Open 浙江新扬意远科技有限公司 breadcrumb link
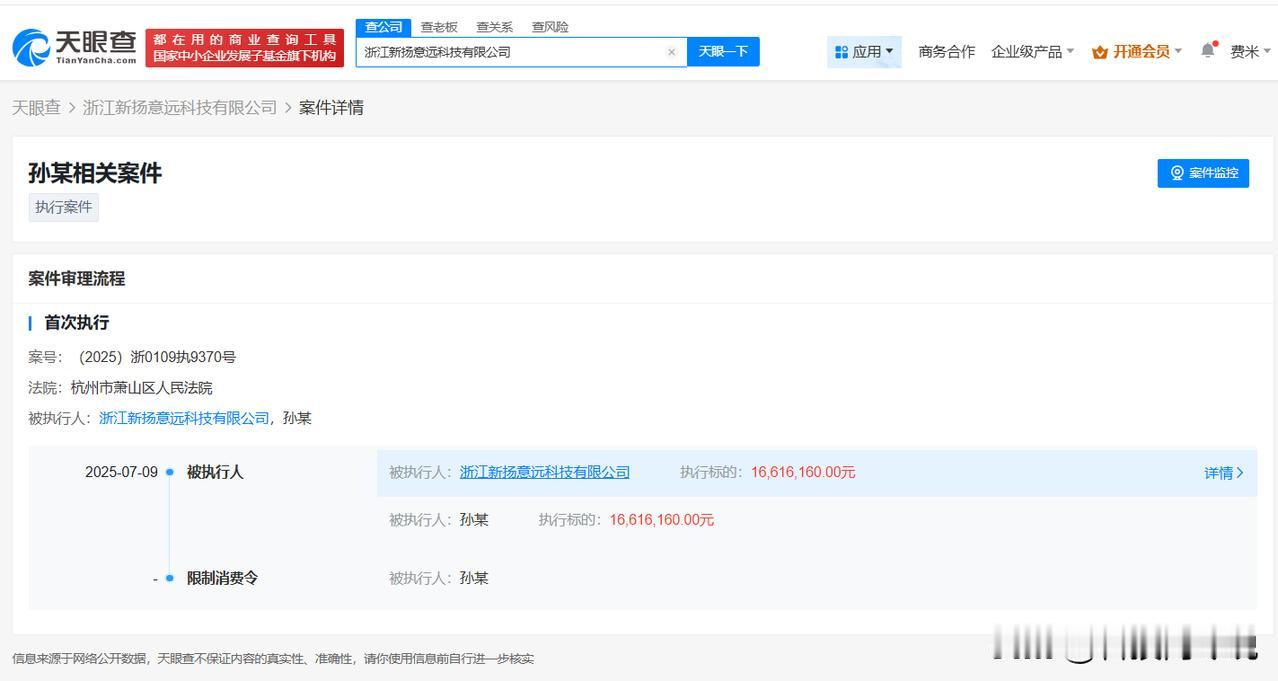Viewport: 1278px width, 681px height. click(180, 108)
